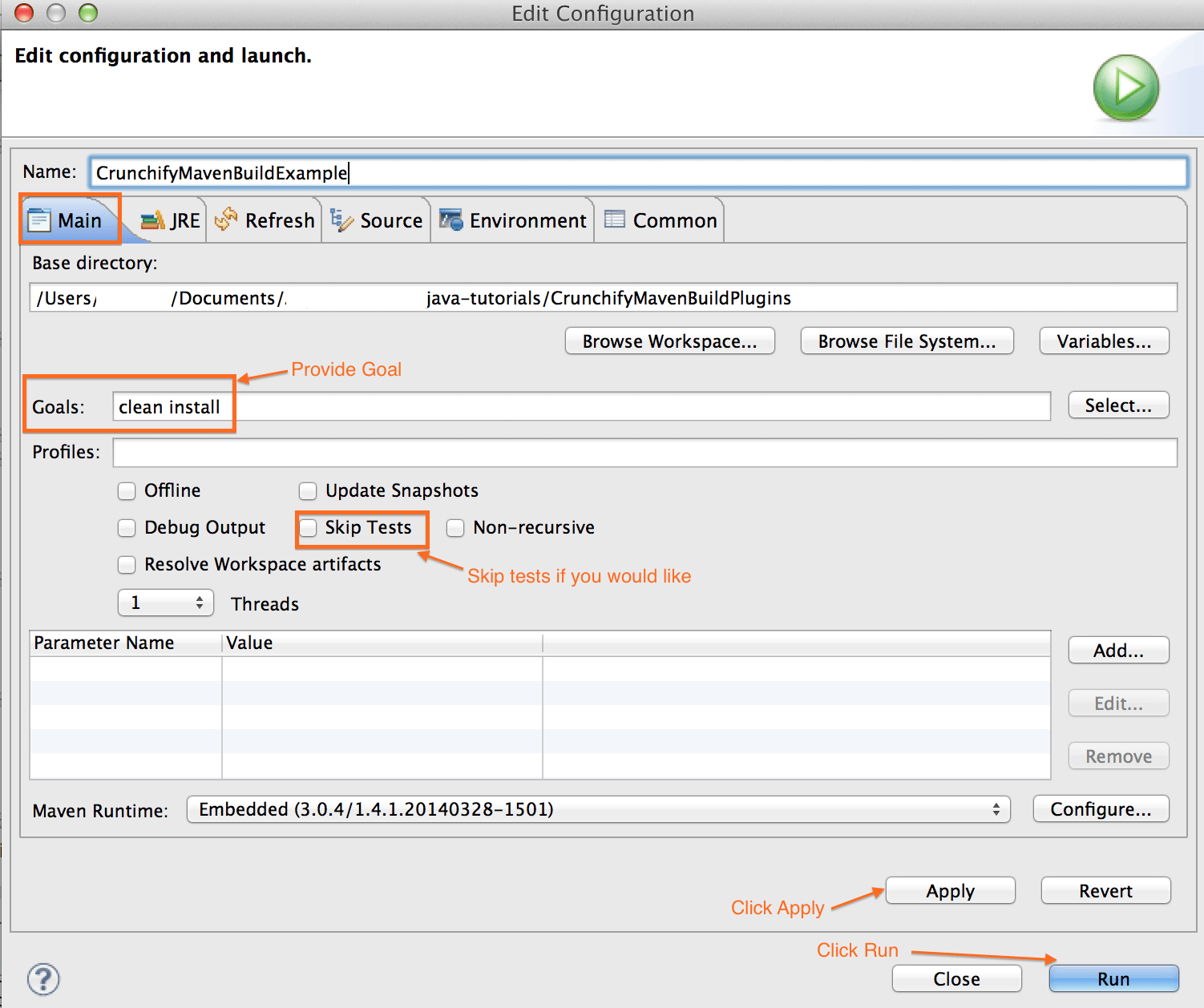Toggle the Debug Output checkbox

click(x=127, y=527)
